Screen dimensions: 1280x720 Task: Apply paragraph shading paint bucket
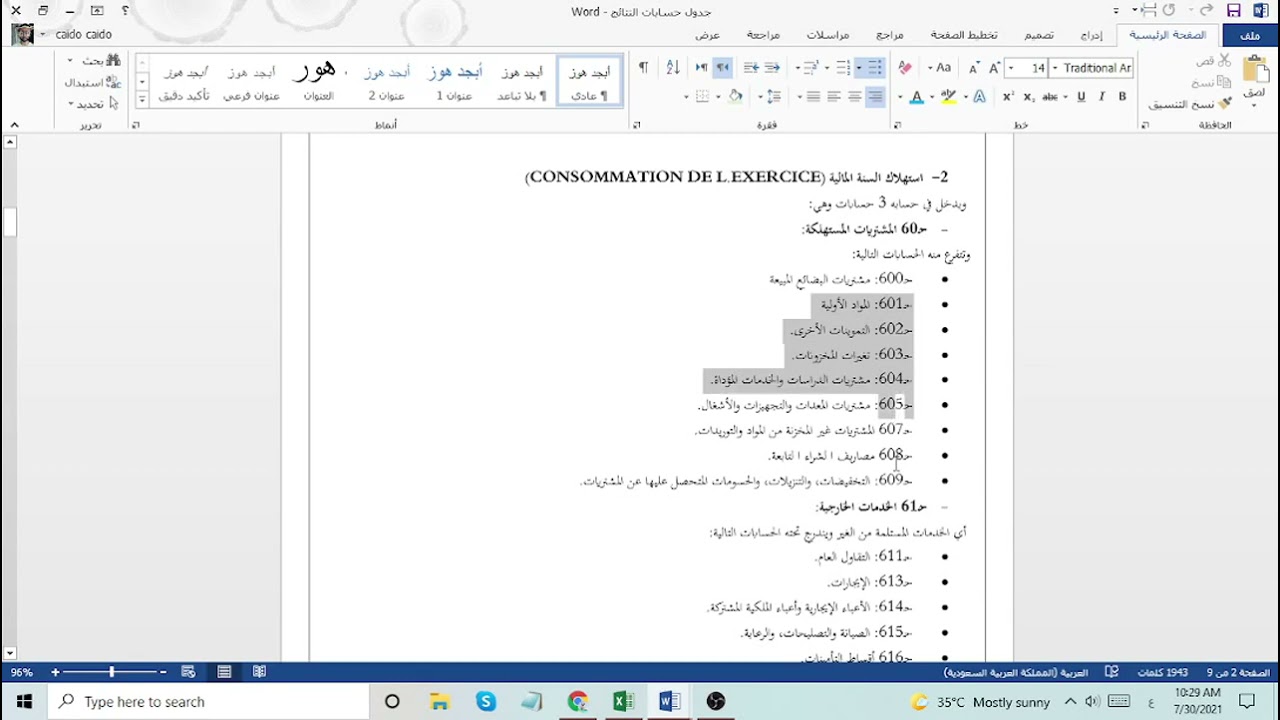coord(735,97)
